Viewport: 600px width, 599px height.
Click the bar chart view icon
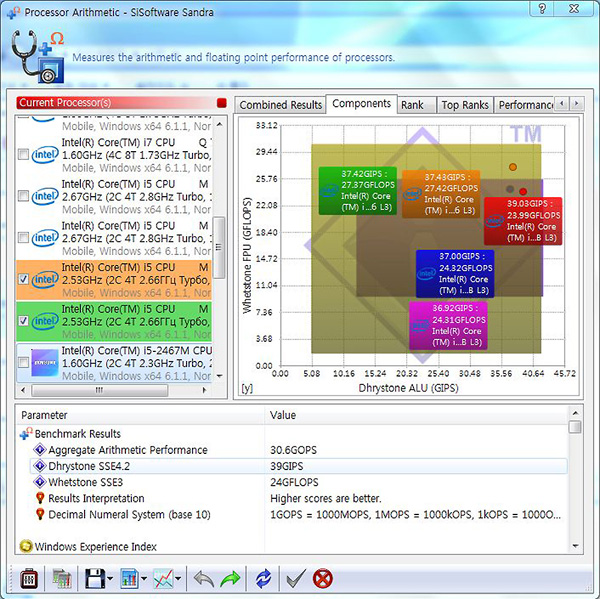(129, 578)
